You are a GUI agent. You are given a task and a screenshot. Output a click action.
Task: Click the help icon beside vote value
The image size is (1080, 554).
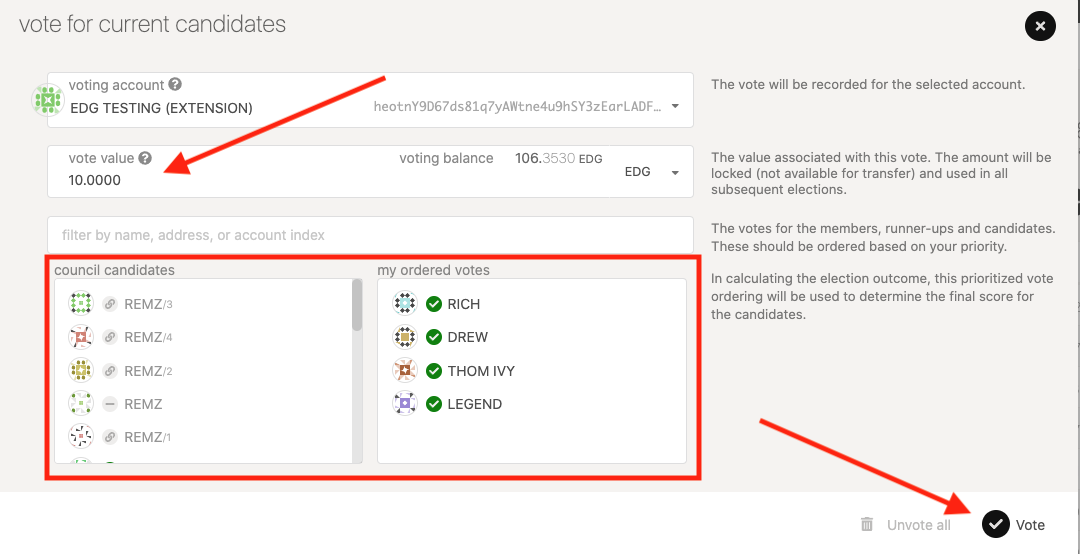[145, 158]
